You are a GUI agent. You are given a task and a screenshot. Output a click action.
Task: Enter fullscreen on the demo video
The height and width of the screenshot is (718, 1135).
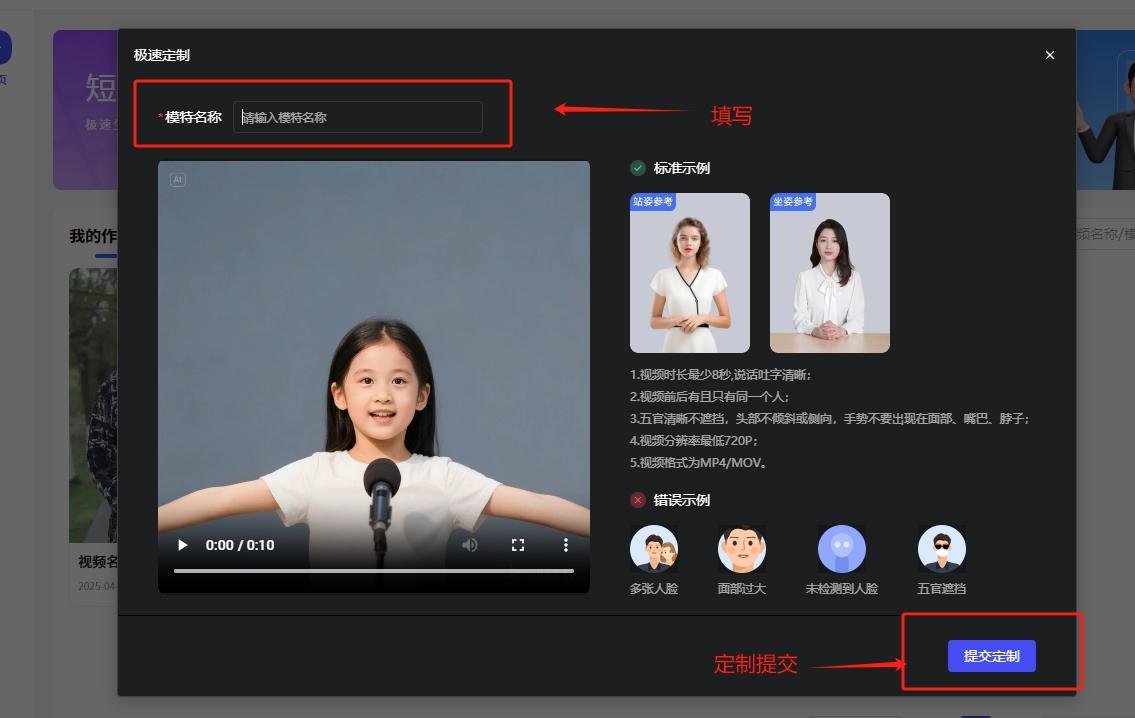pyautogui.click(x=518, y=545)
